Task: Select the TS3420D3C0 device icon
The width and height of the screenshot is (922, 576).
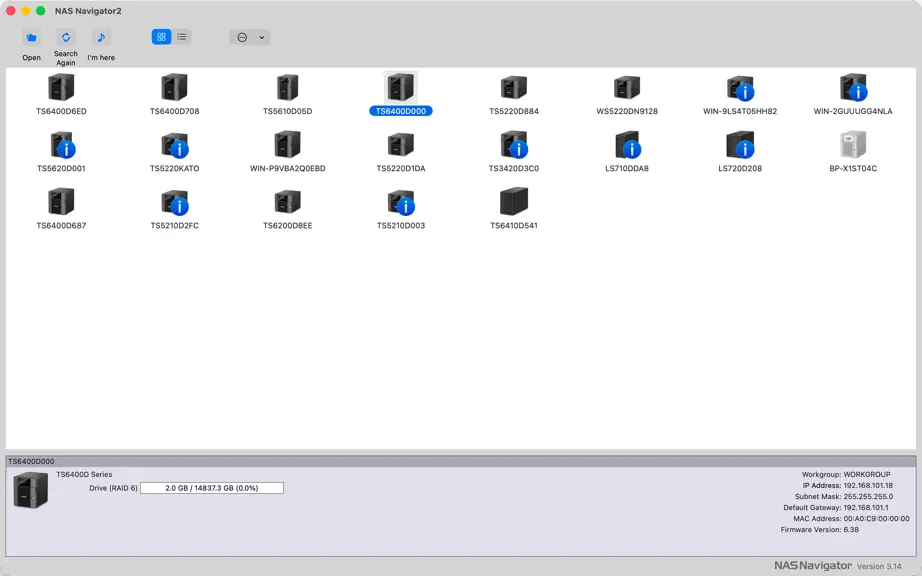Action: point(514,145)
